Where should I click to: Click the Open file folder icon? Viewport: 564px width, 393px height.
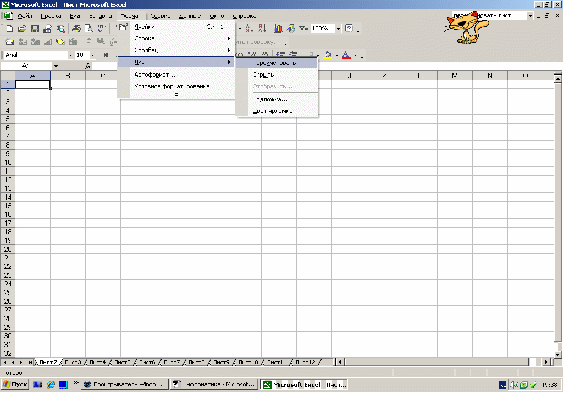point(22,29)
